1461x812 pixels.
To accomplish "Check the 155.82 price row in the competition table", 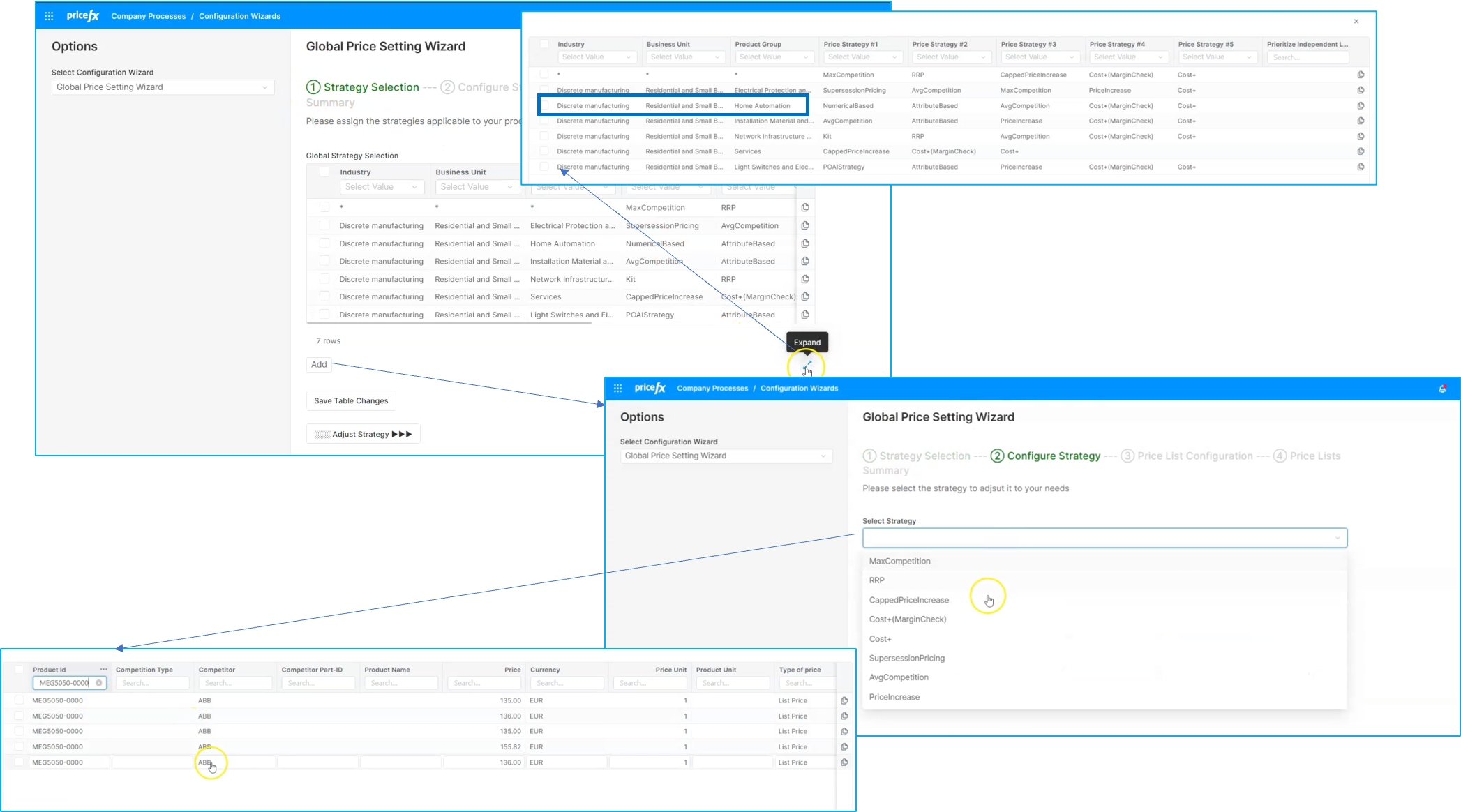I will (20, 746).
